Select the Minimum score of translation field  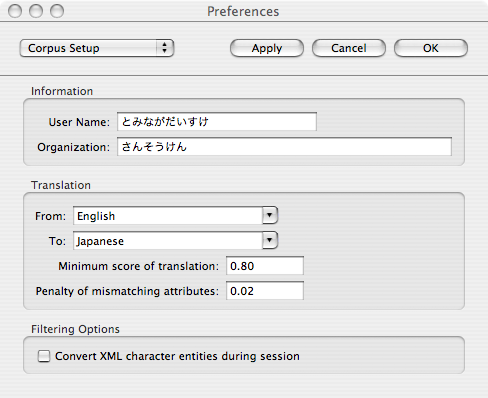click(265, 266)
